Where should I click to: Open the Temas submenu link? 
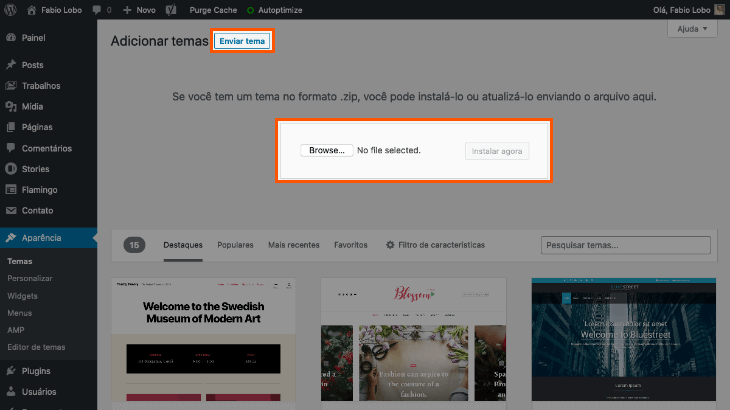(20, 261)
